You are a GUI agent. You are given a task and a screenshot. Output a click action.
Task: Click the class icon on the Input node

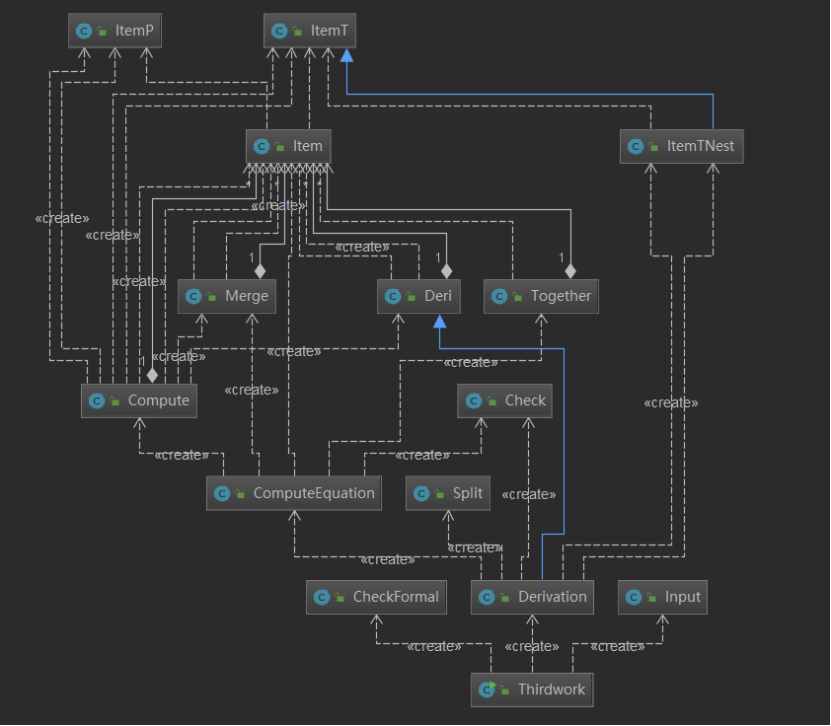[x=633, y=597]
